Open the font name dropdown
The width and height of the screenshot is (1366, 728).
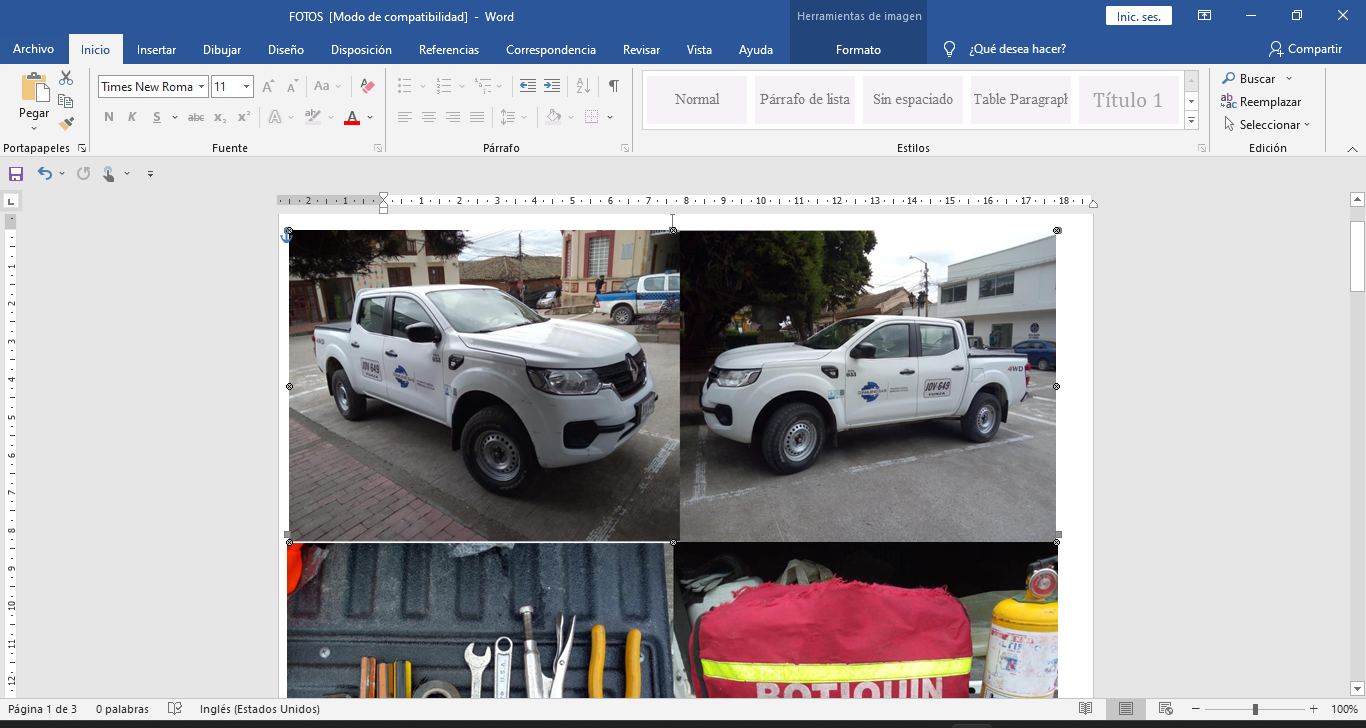201,87
